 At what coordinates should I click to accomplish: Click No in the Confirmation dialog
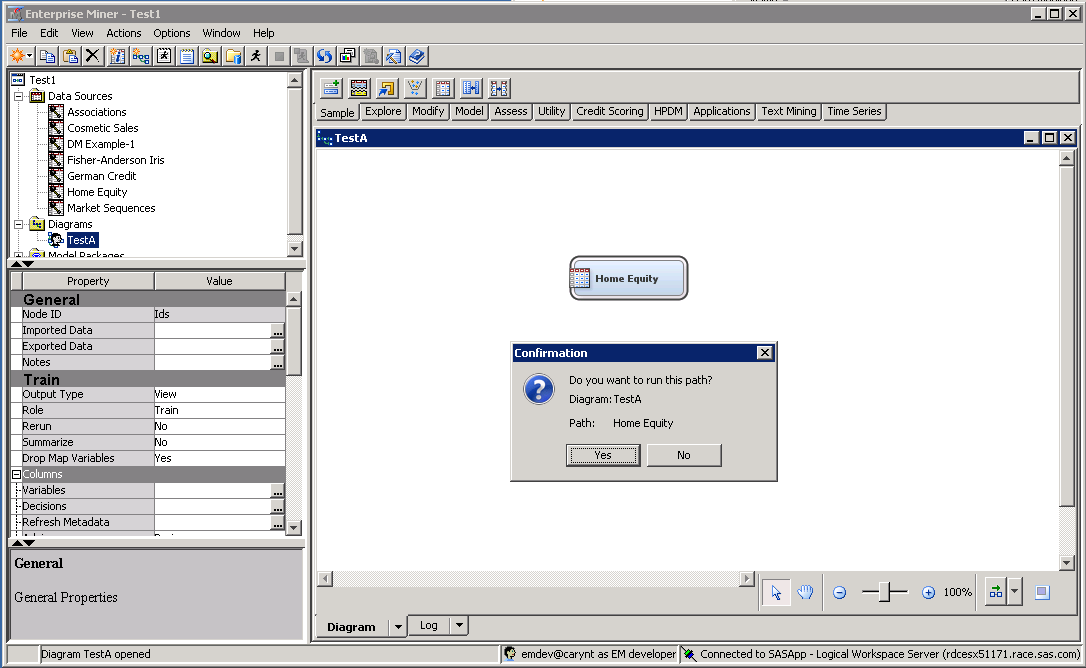pyautogui.click(x=683, y=455)
